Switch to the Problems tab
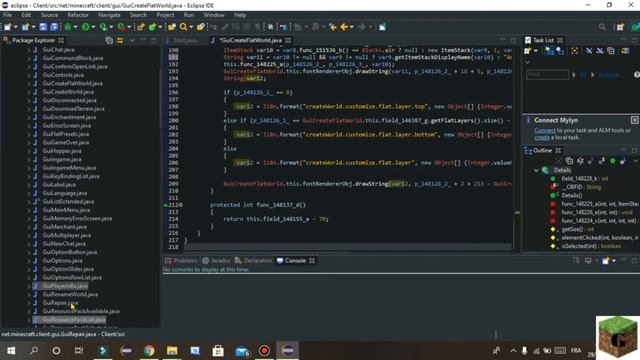This screenshot has width=640, height=360. point(181,260)
